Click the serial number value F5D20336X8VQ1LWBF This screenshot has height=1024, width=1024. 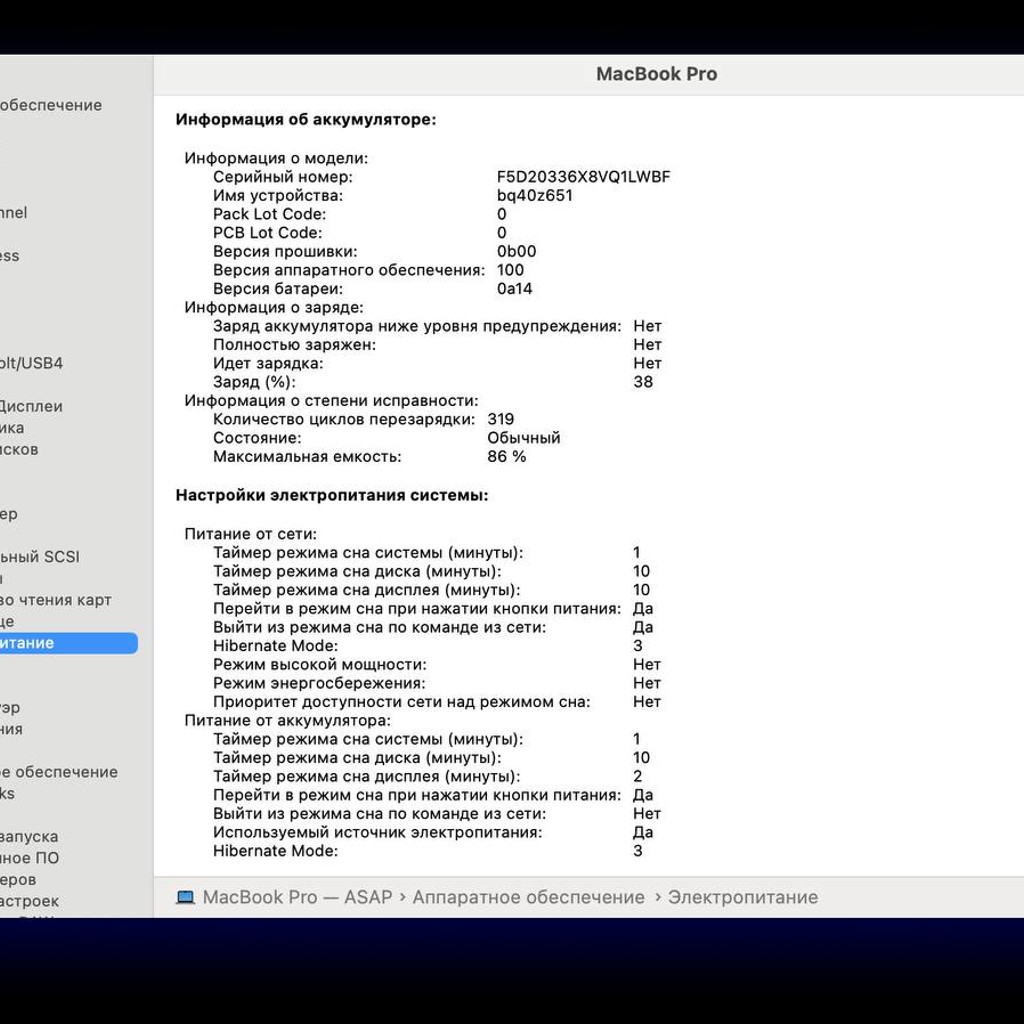coord(583,177)
